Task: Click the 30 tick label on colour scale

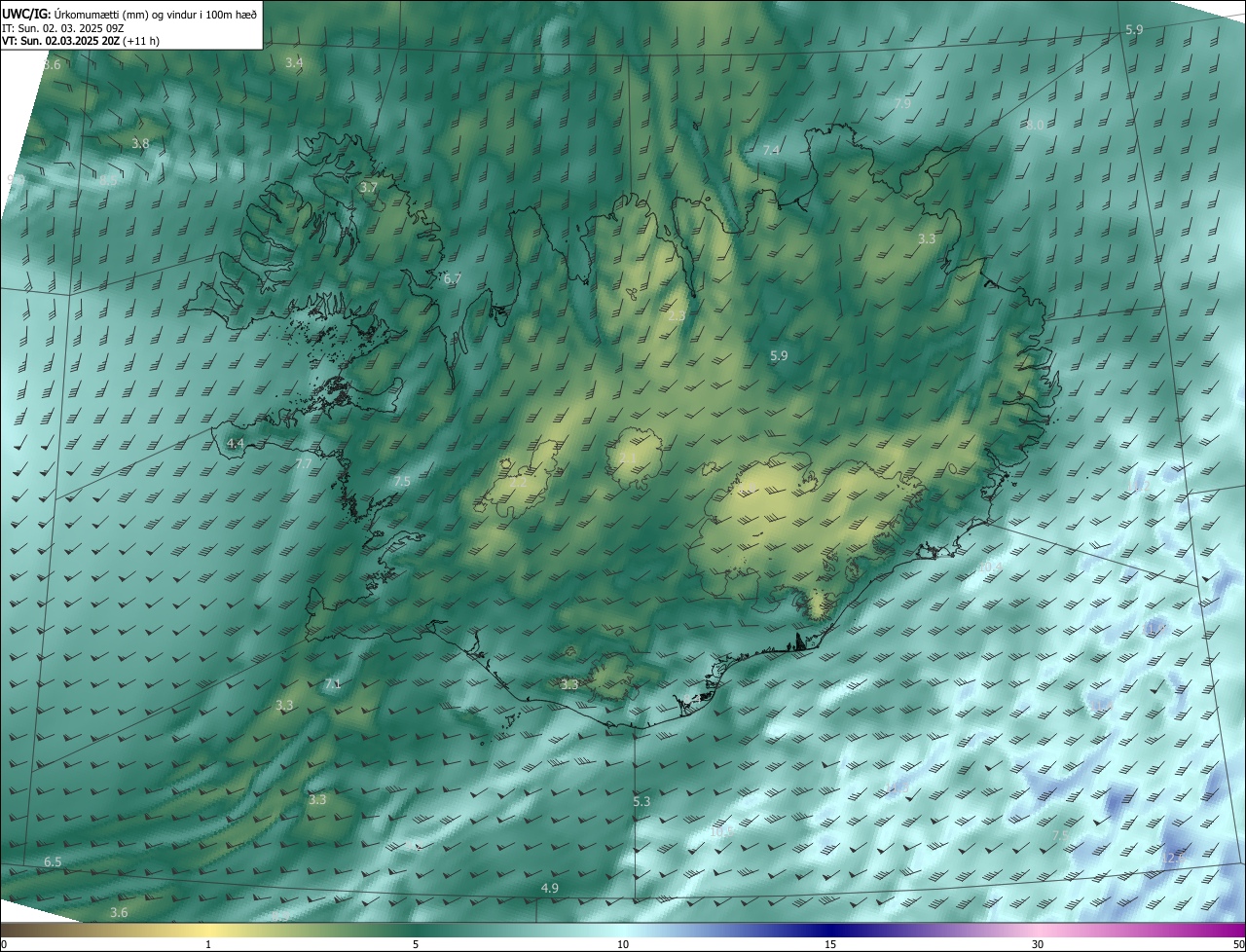Action: click(1038, 944)
